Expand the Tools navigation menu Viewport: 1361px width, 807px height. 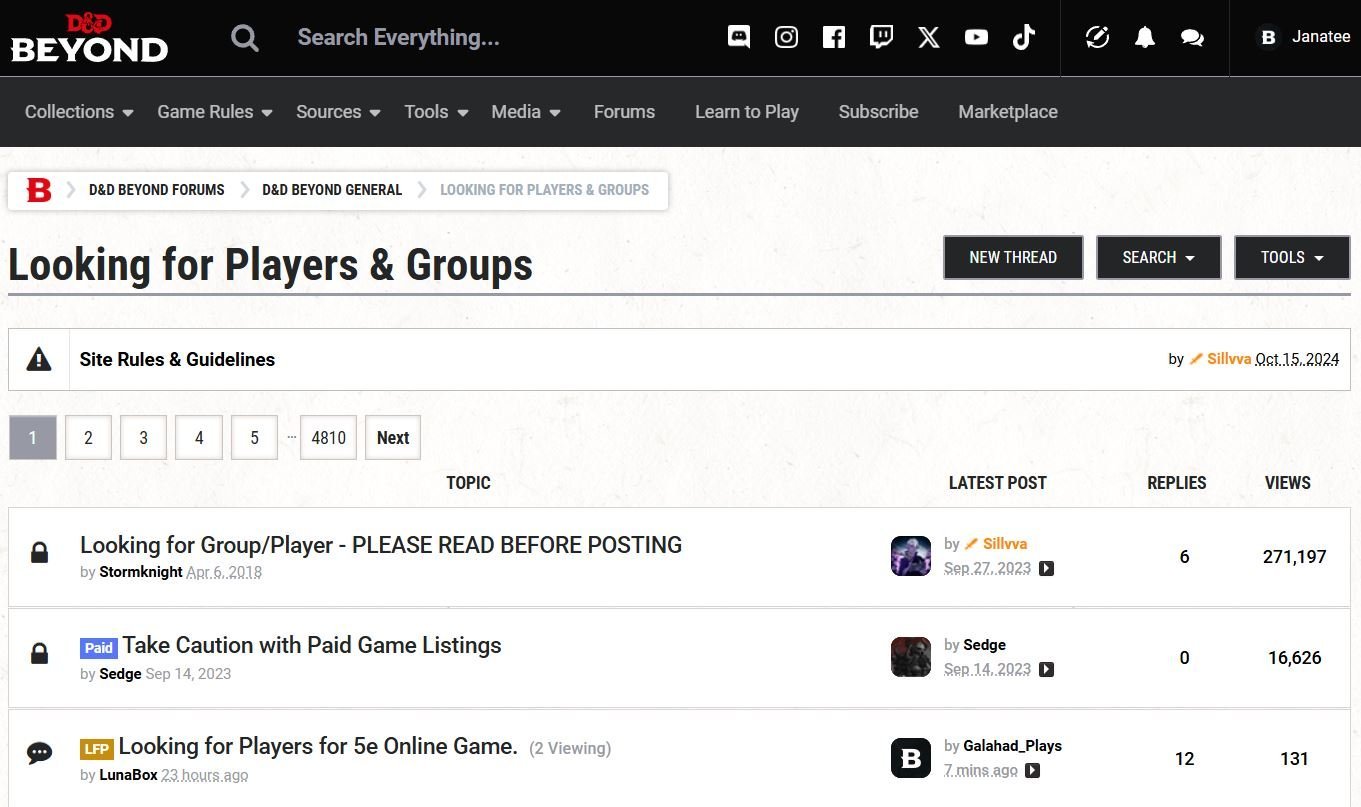pos(436,112)
